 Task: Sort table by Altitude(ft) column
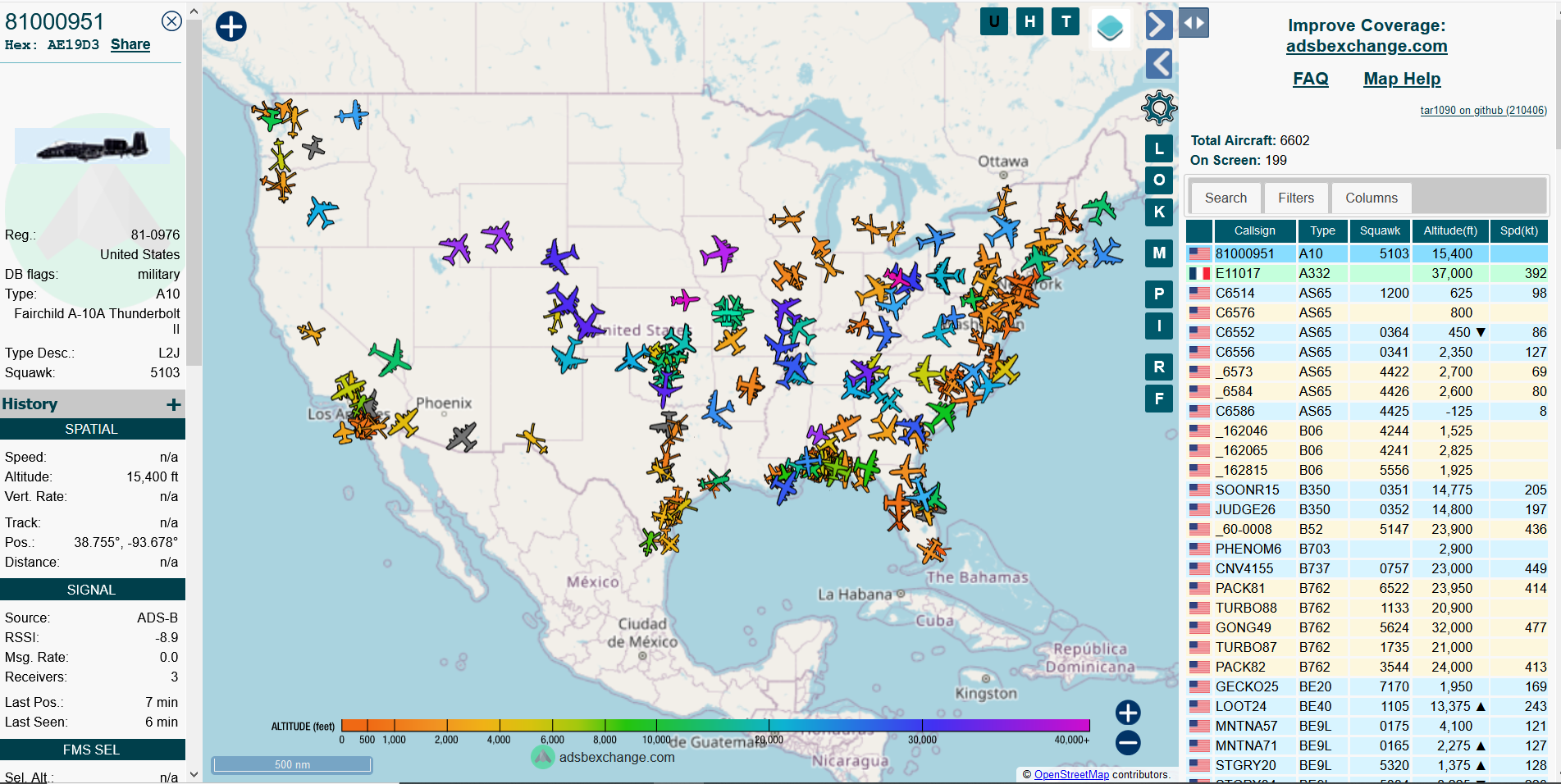pyautogui.click(x=1450, y=230)
